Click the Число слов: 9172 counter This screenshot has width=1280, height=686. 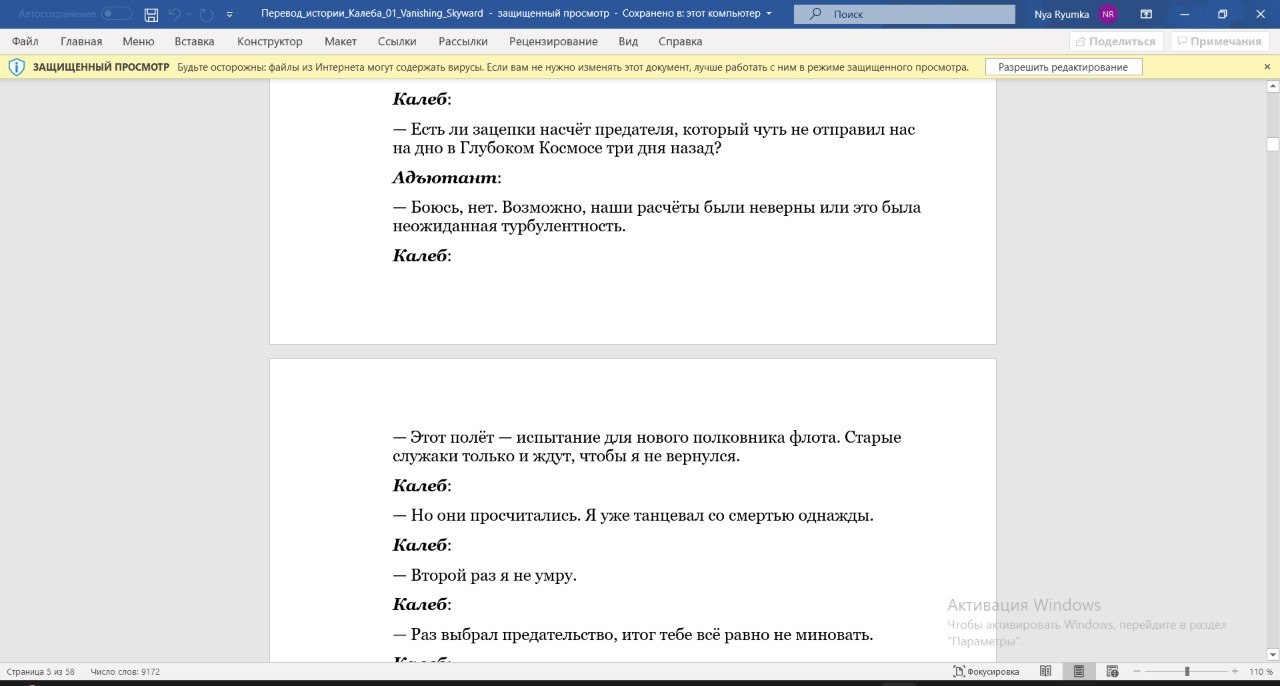pyautogui.click(x=125, y=672)
